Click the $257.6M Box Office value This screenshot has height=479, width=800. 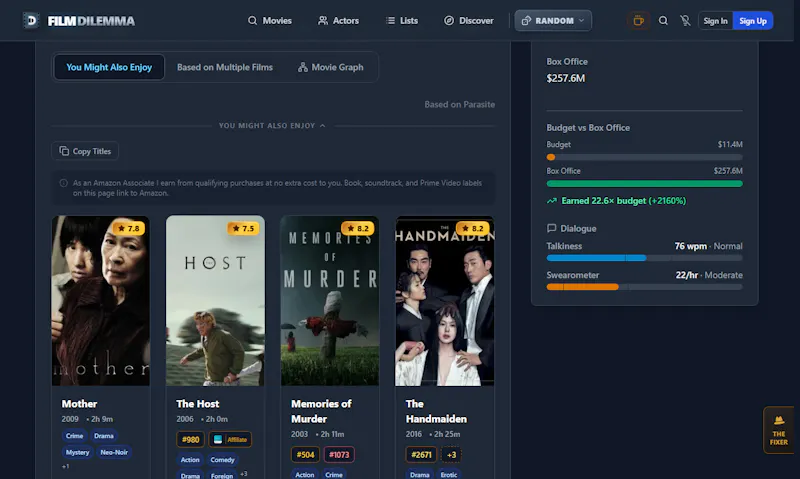(566, 78)
